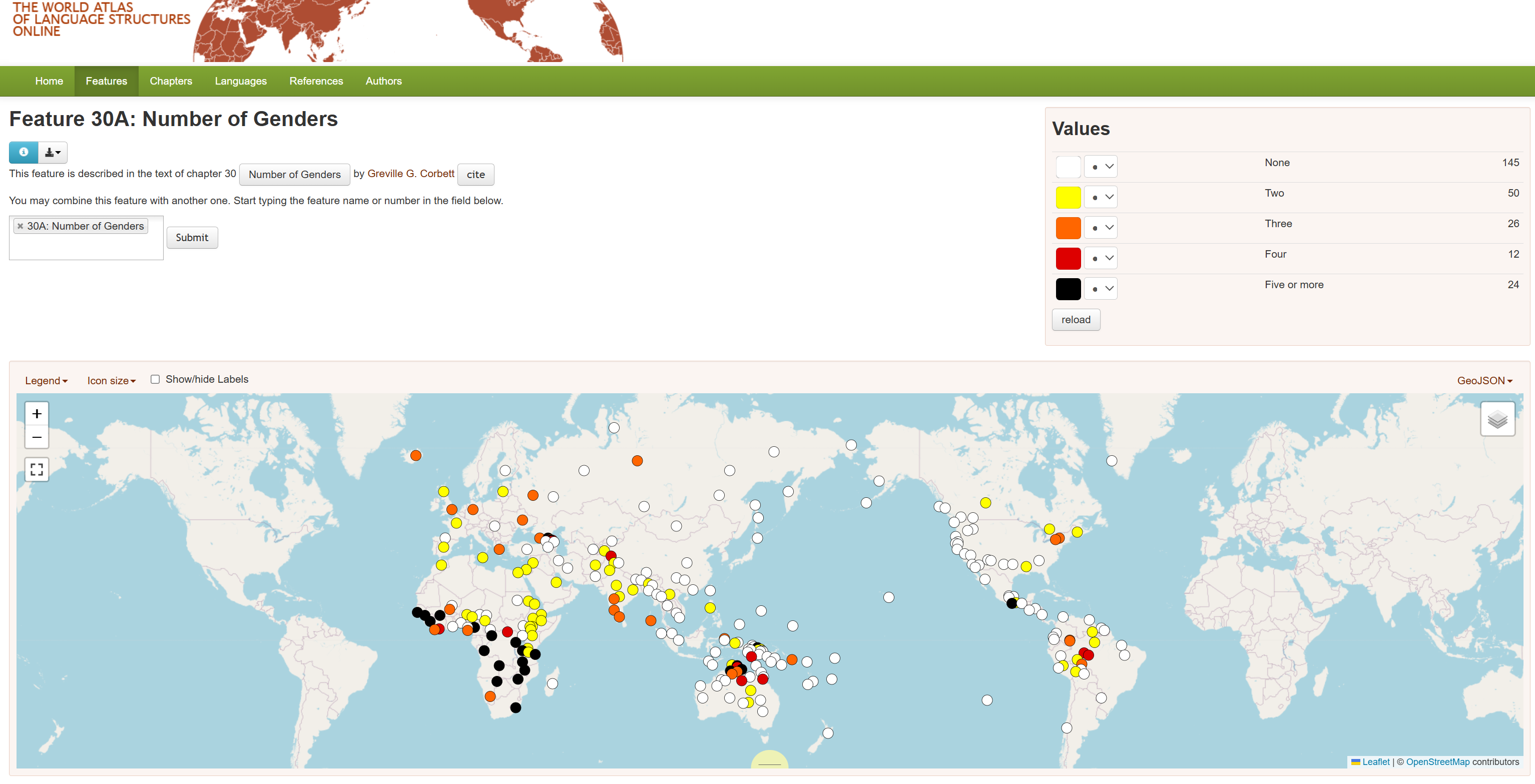Open the Features menu item
The height and width of the screenshot is (784, 1535).
(x=106, y=81)
